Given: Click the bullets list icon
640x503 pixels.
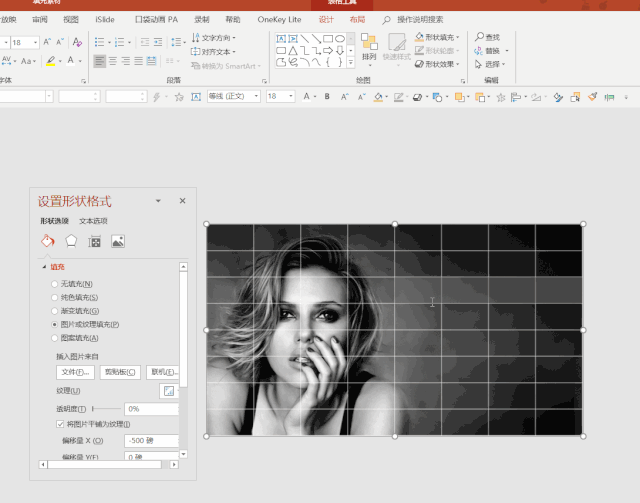Looking at the screenshot, I should click(99, 42).
